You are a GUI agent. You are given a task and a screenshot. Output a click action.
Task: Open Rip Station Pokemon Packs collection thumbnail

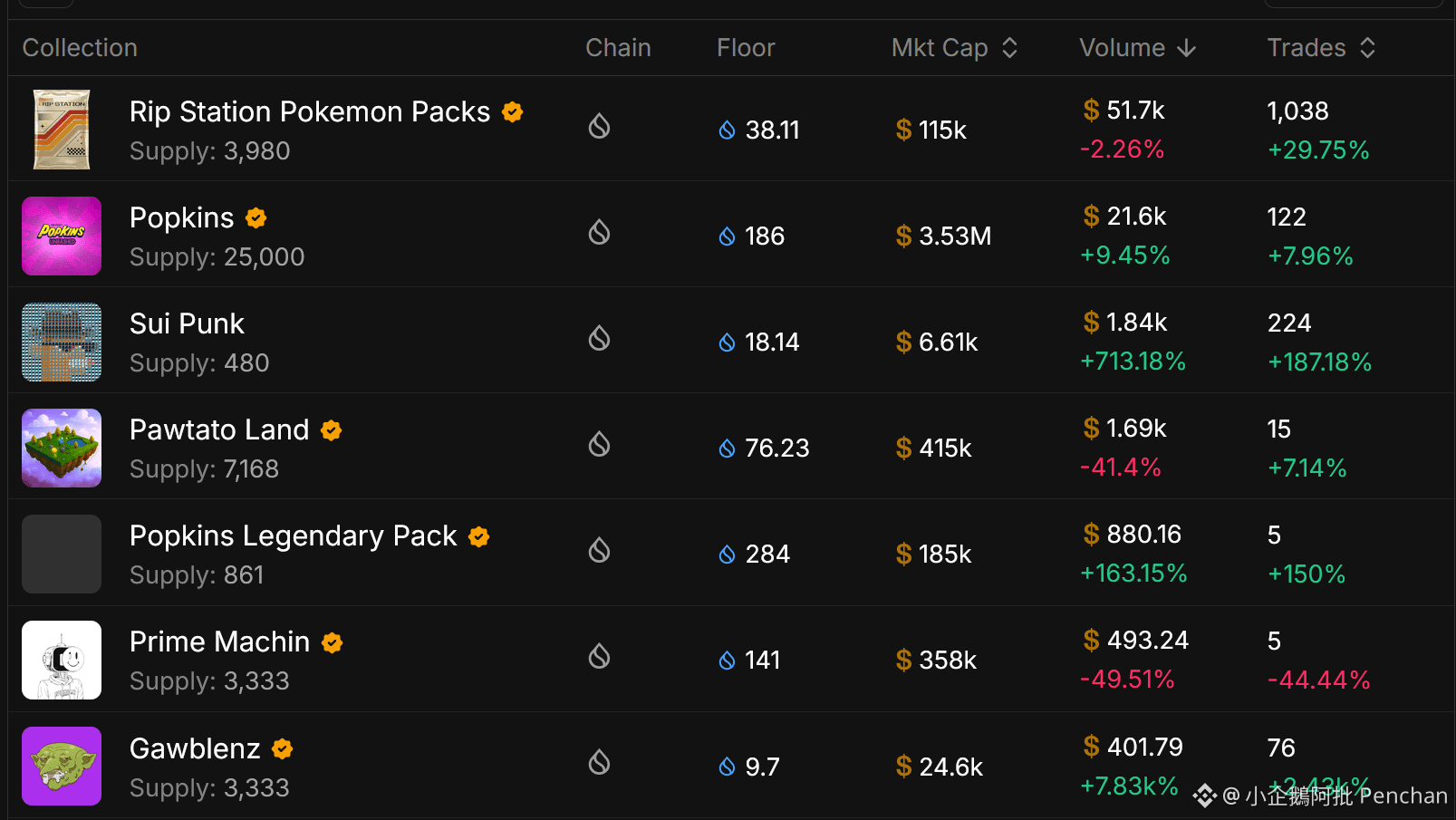click(x=62, y=130)
